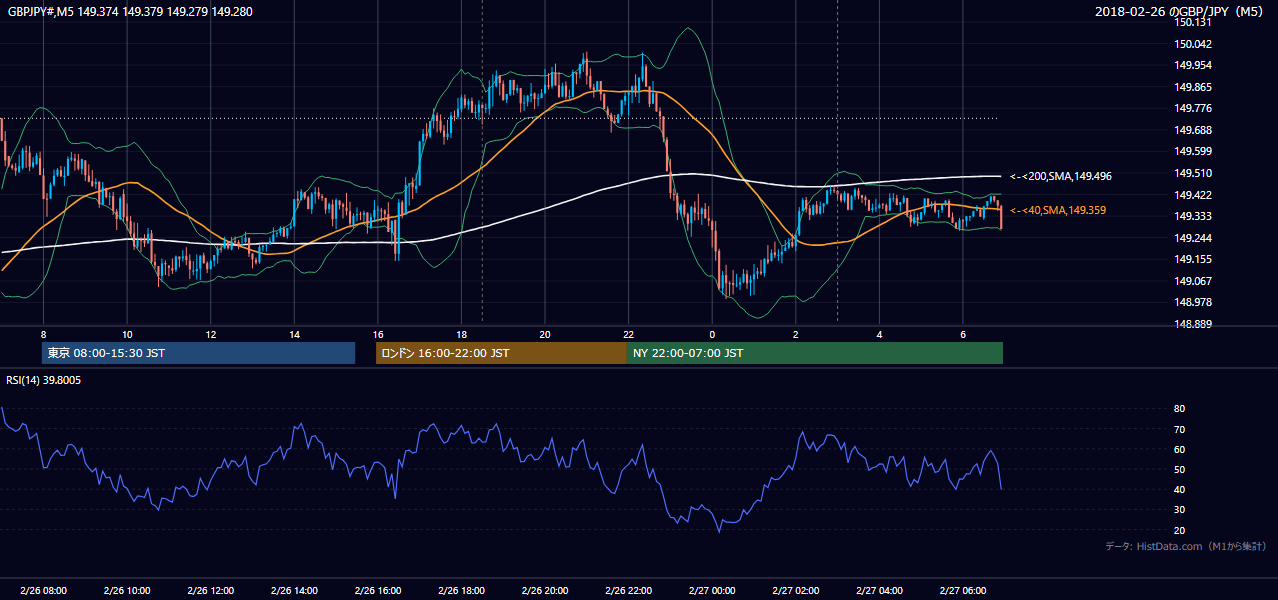This screenshot has height=600, width=1278.
Task: Click the 150.131 price axis label
Action: pos(1194,22)
